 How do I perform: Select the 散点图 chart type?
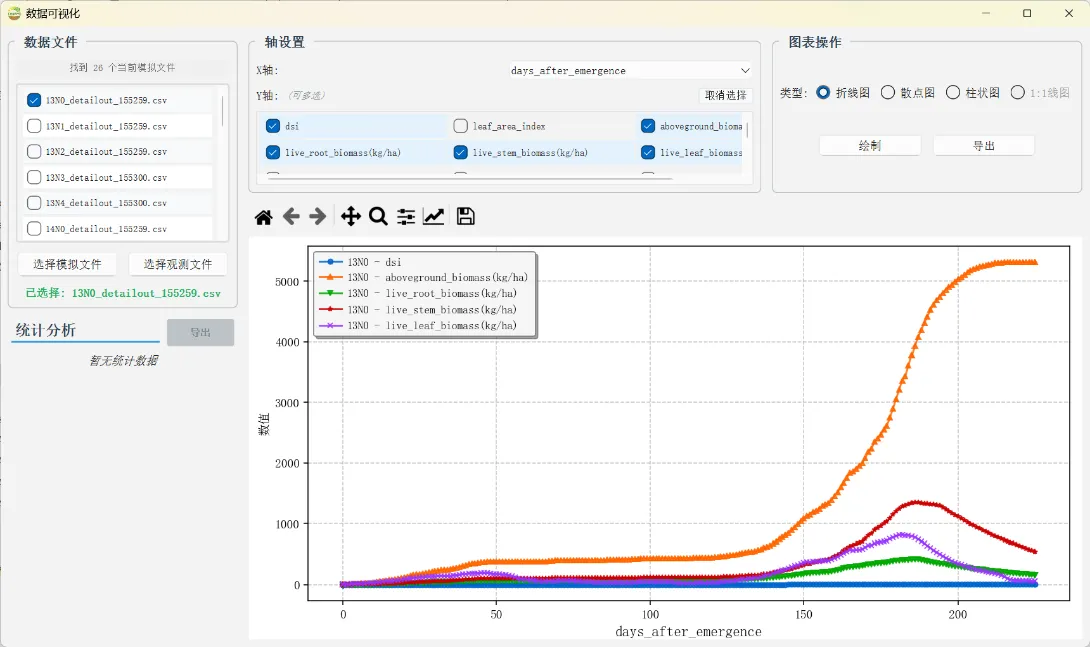888,93
